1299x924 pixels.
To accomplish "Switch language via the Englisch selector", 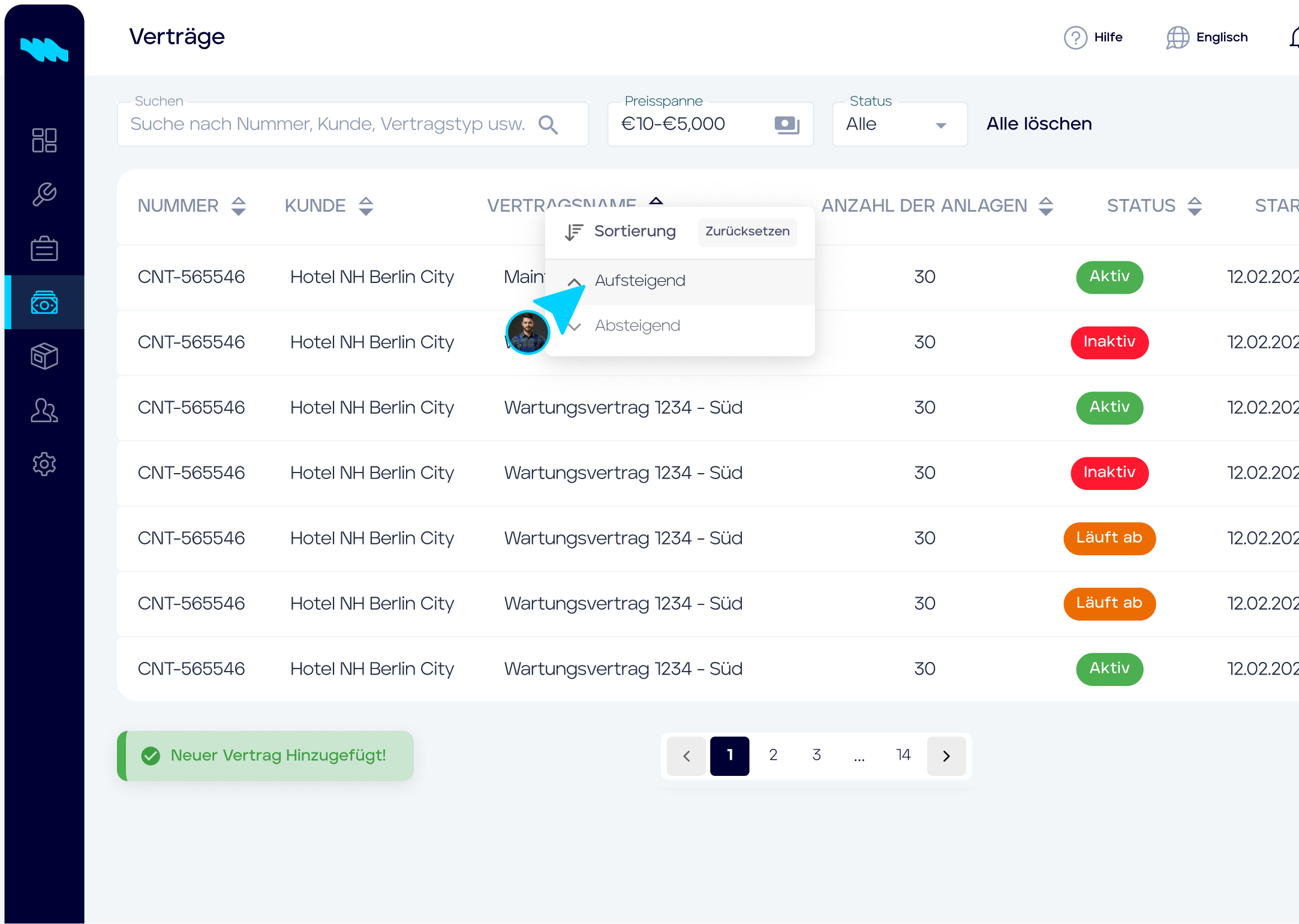I will coord(1207,37).
